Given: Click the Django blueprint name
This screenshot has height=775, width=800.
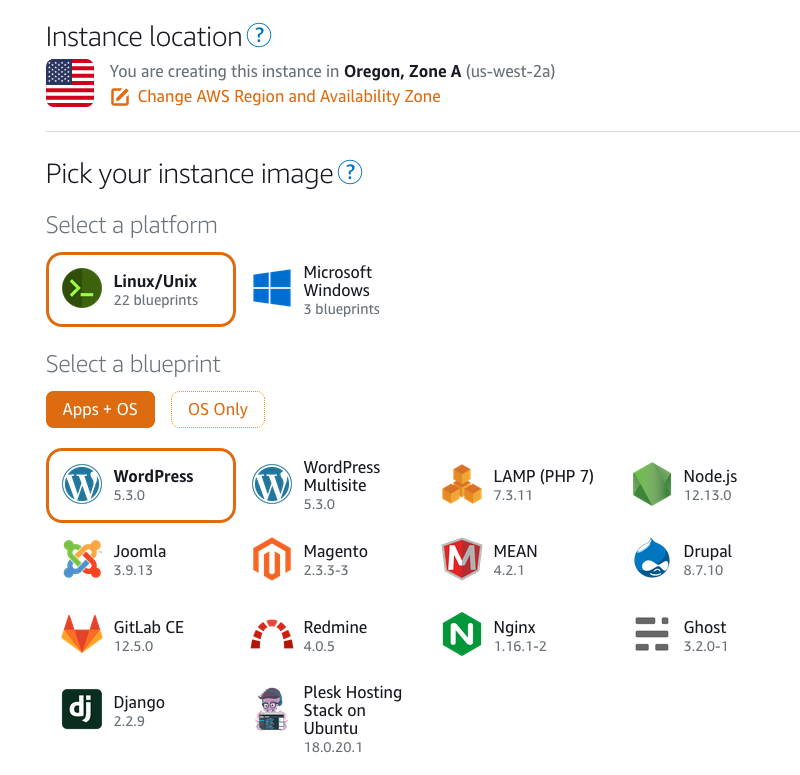Looking at the screenshot, I should coord(139,702).
